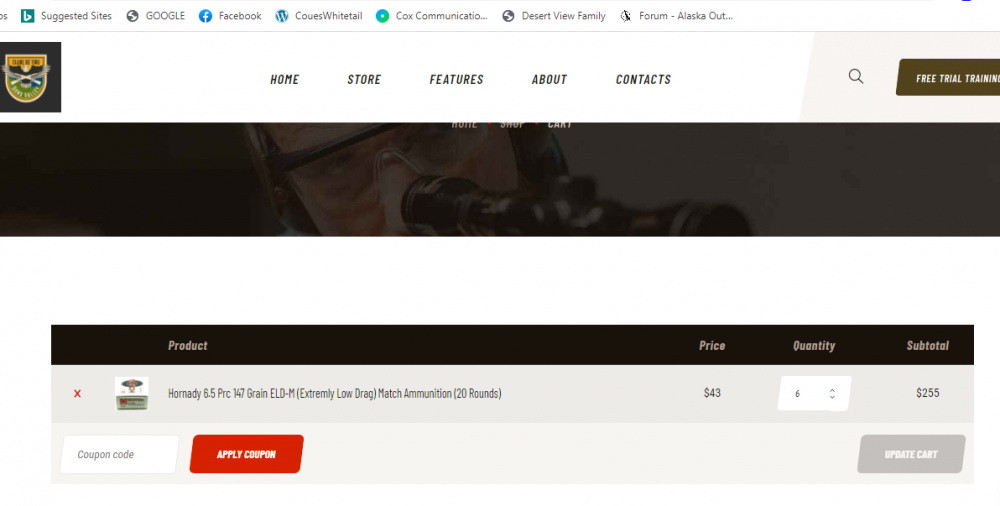This screenshot has height=506, width=1000.
Task: Open the Facebook bookmark
Action: (230, 16)
